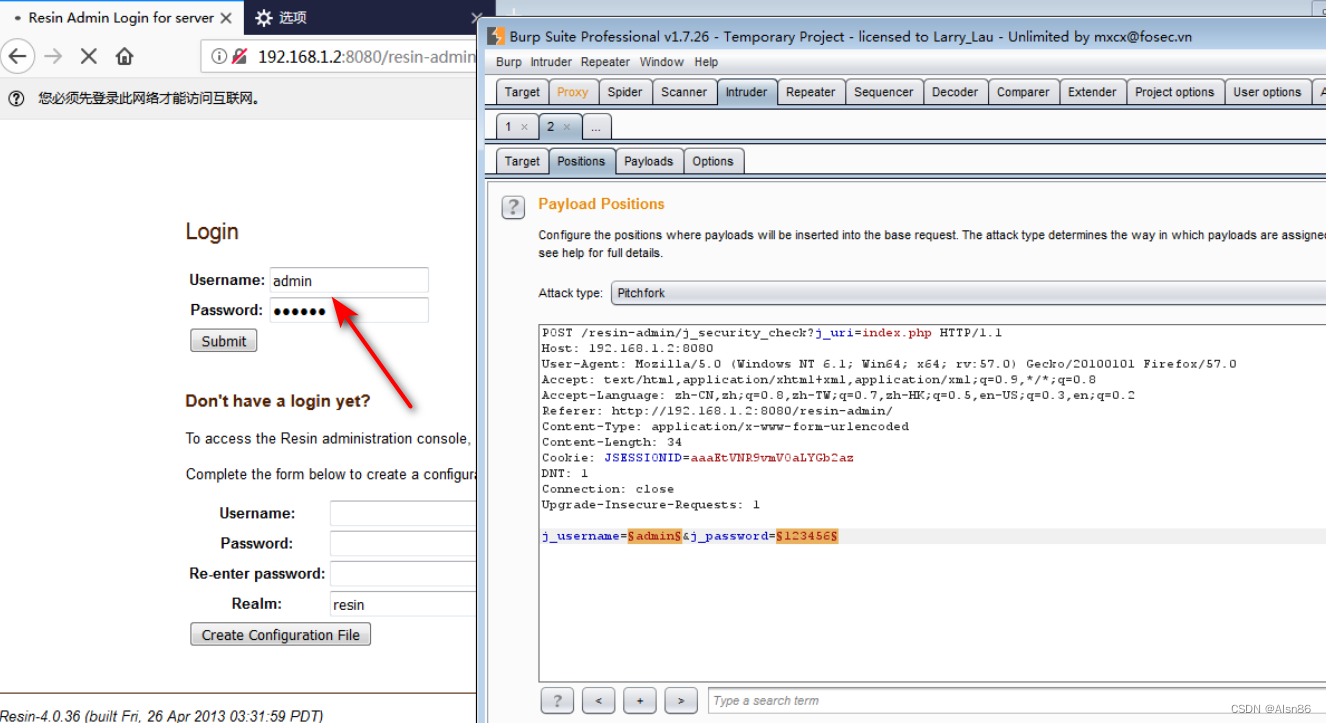Click the POST request line in editor
Screen dimensions: 1326x723
tap(771, 333)
